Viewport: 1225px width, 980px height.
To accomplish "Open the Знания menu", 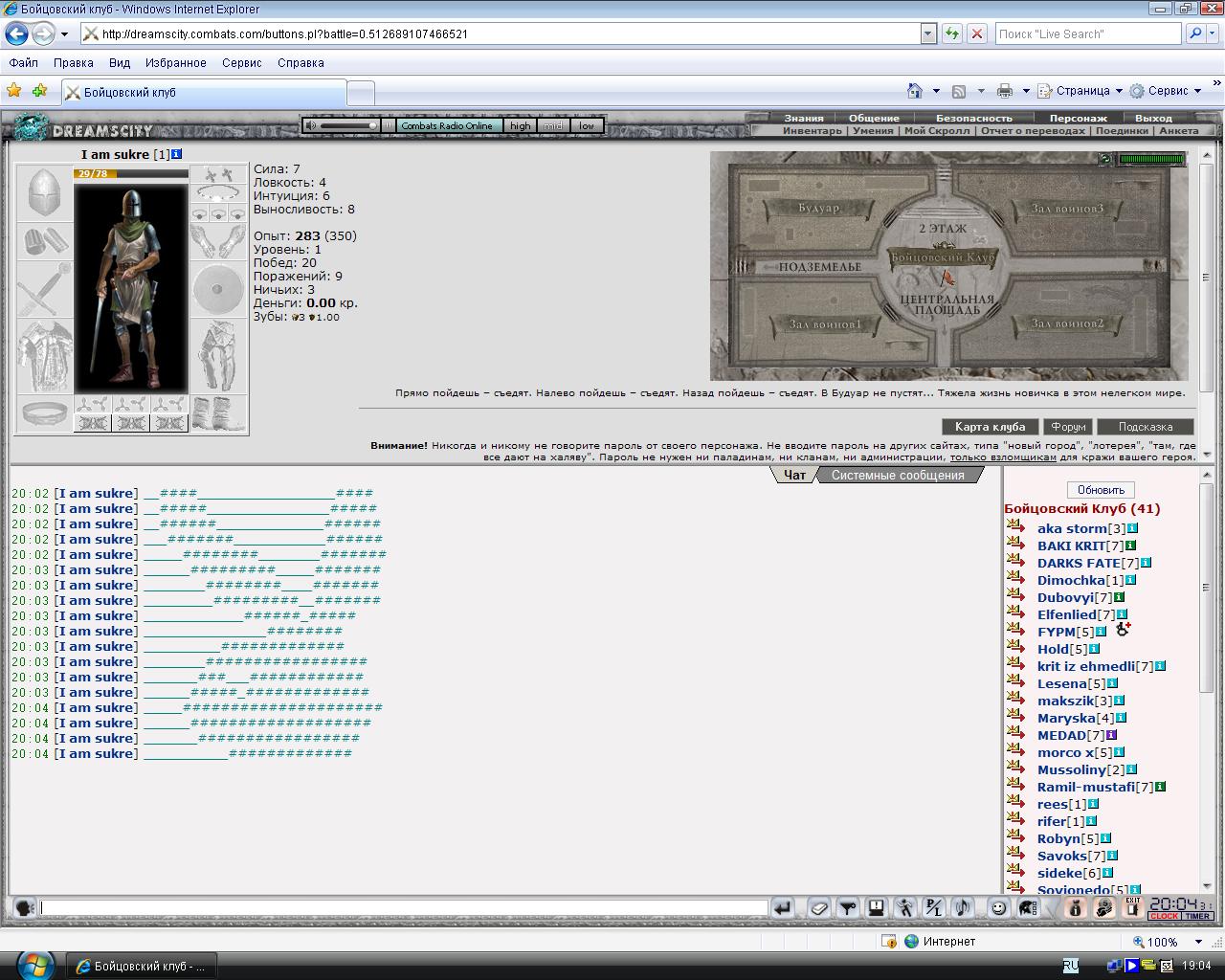I will coord(804,118).
